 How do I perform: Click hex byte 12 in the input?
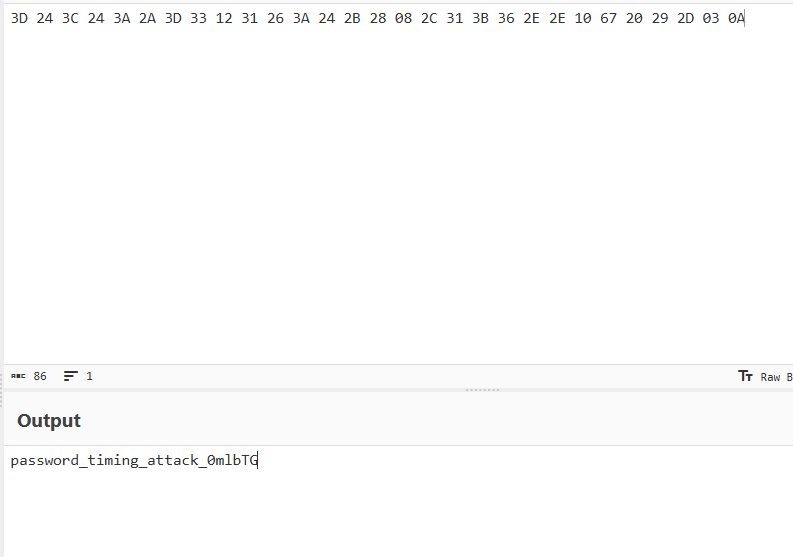click(x=224, y=18)
